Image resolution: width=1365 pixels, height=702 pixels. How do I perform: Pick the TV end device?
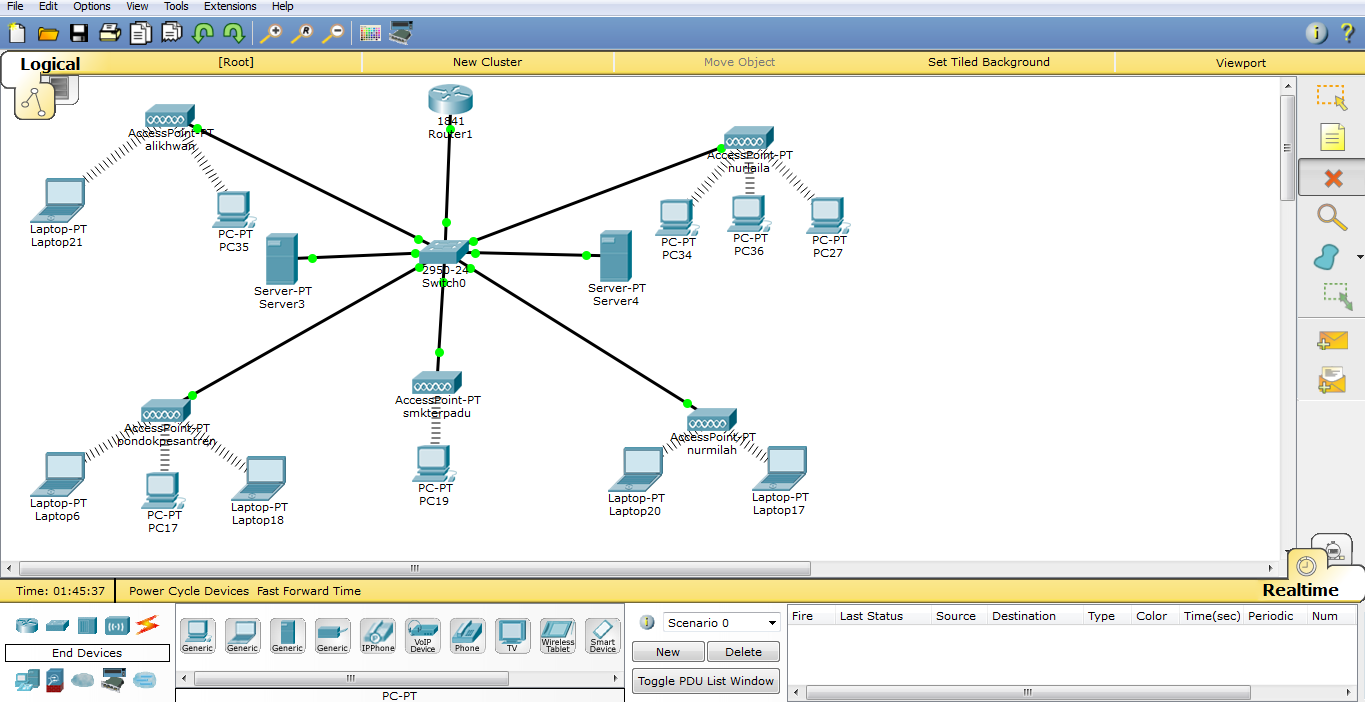[512, 636]
